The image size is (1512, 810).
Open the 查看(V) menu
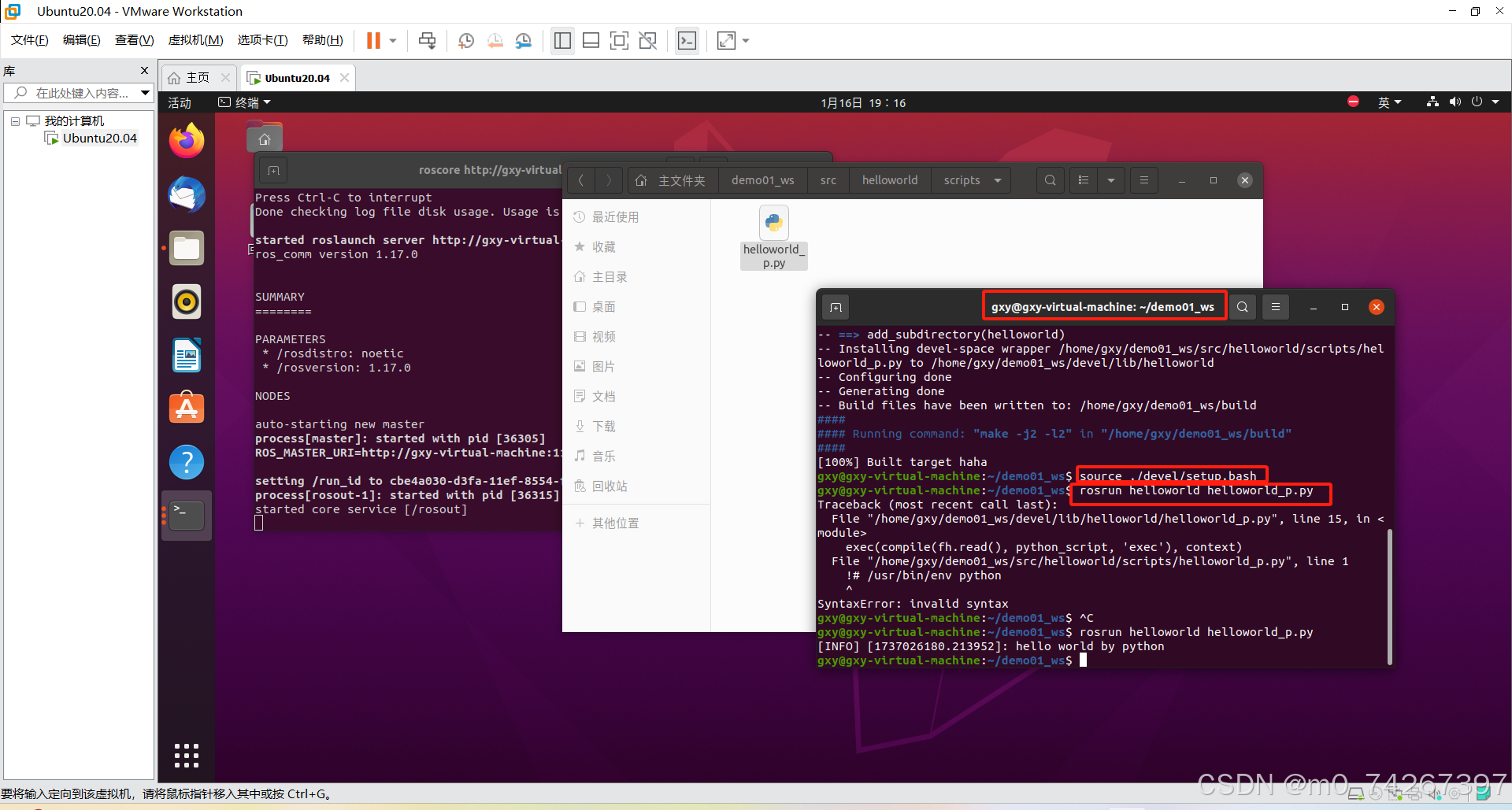(135, 40)
